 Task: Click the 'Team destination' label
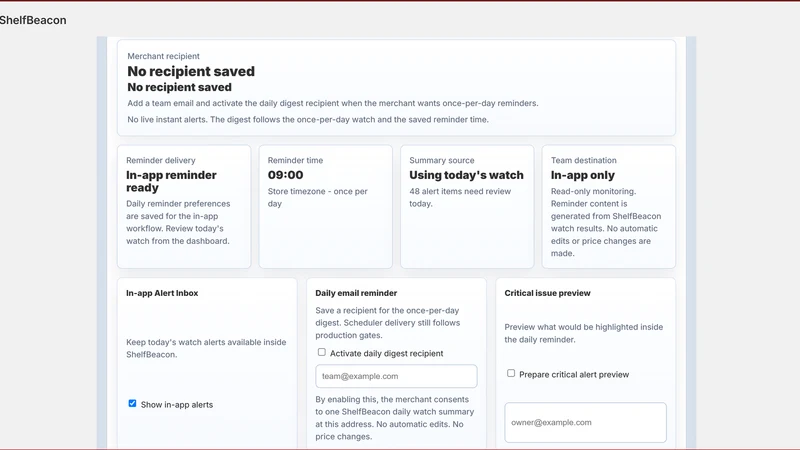tap(584, 160)
